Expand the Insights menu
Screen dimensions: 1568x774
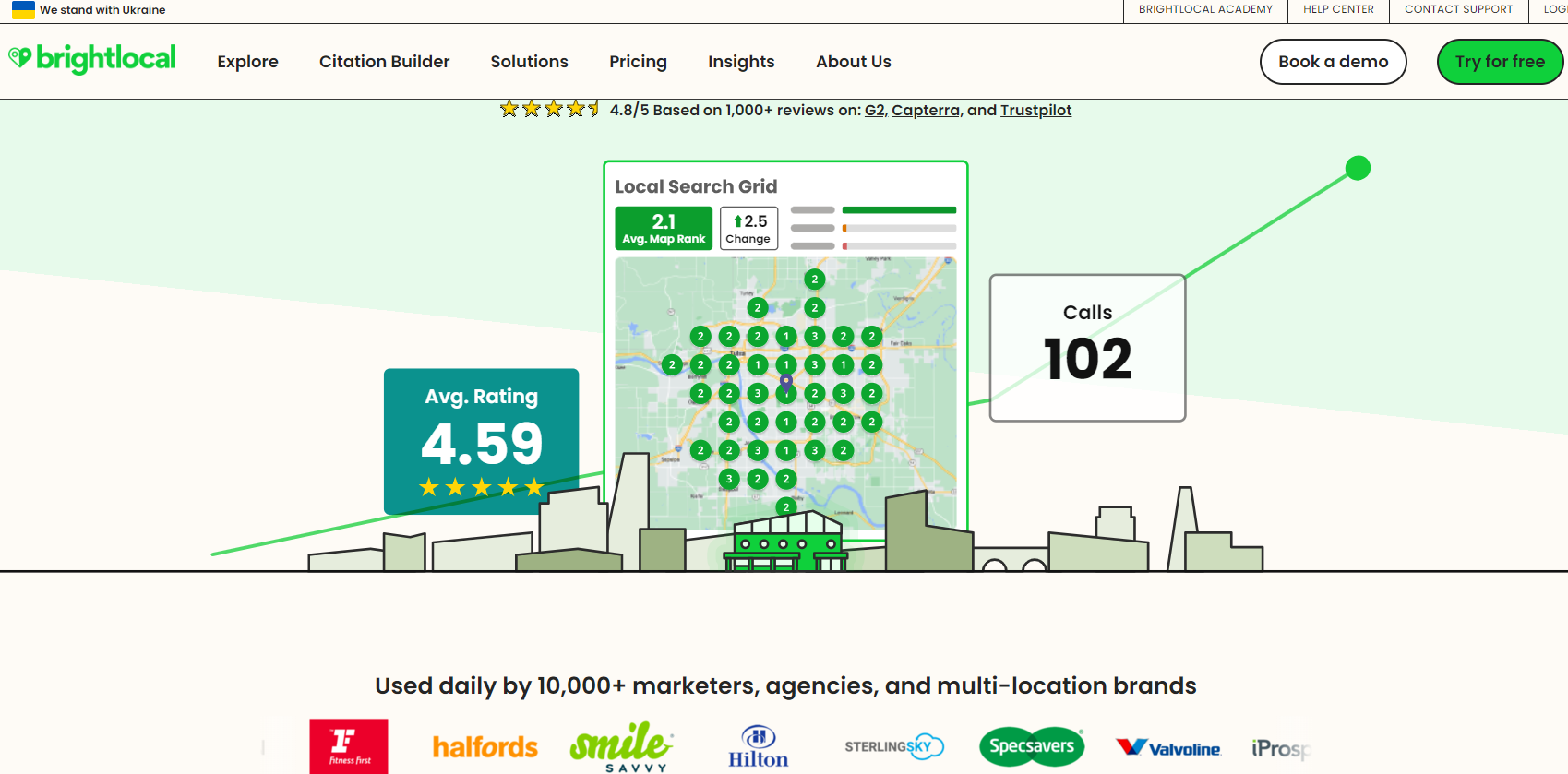pos(741,62)
